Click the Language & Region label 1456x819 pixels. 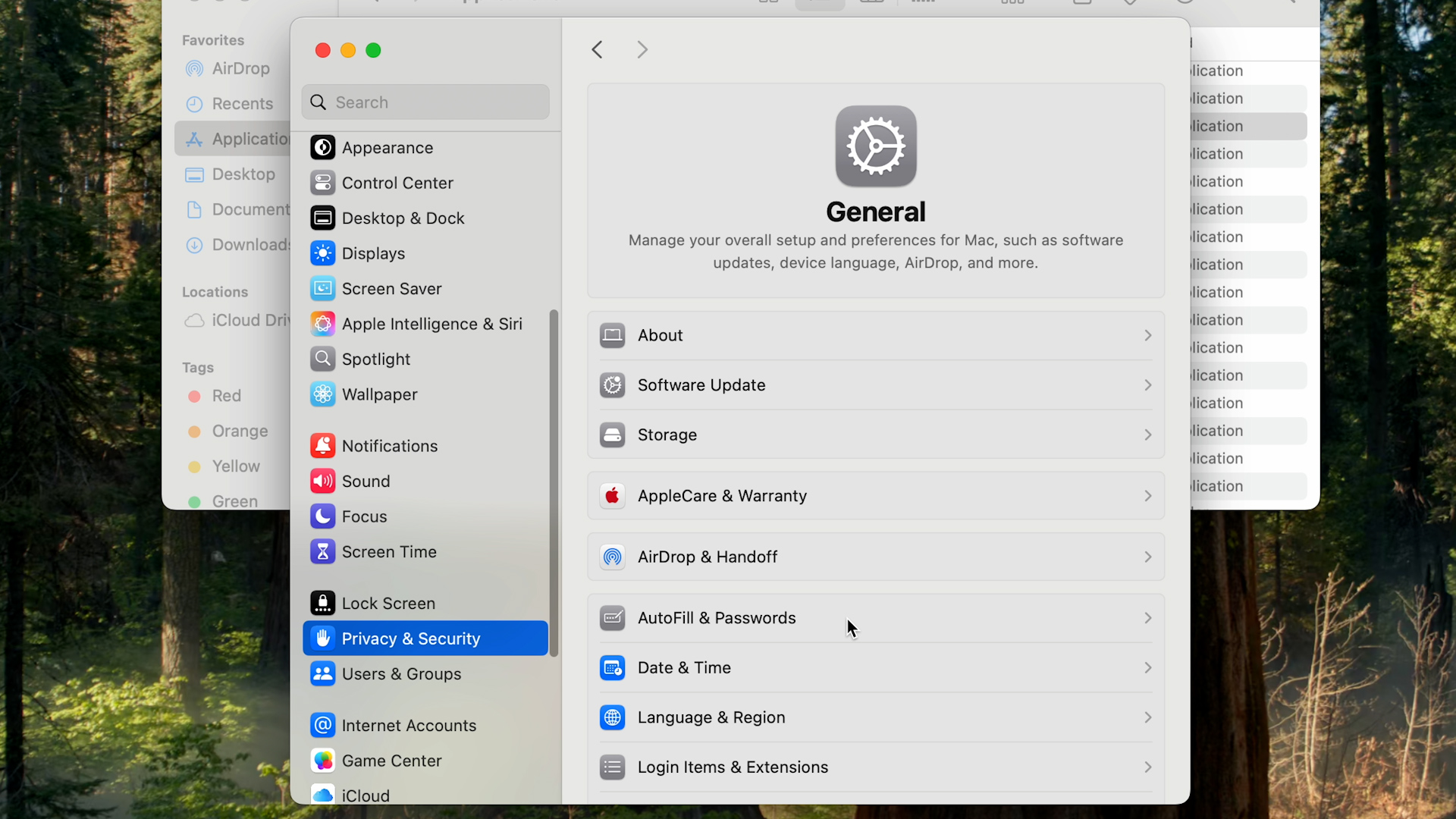click(x=711, y=717)
